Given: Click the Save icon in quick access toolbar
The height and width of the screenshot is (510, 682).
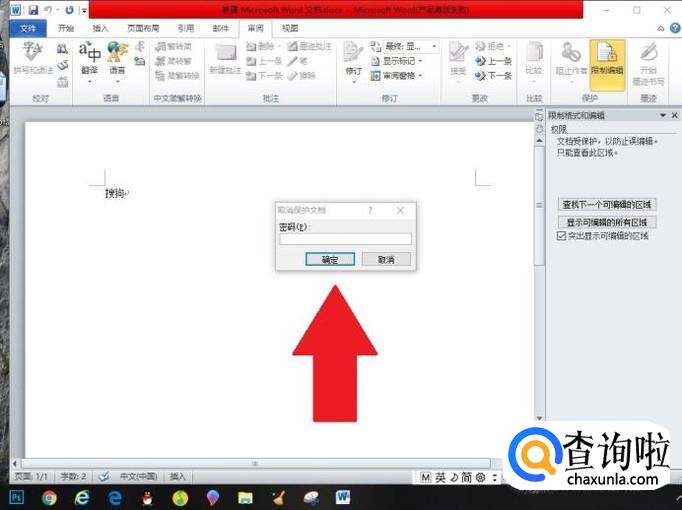Looking at the screenshot, I should tap(33, 10).
